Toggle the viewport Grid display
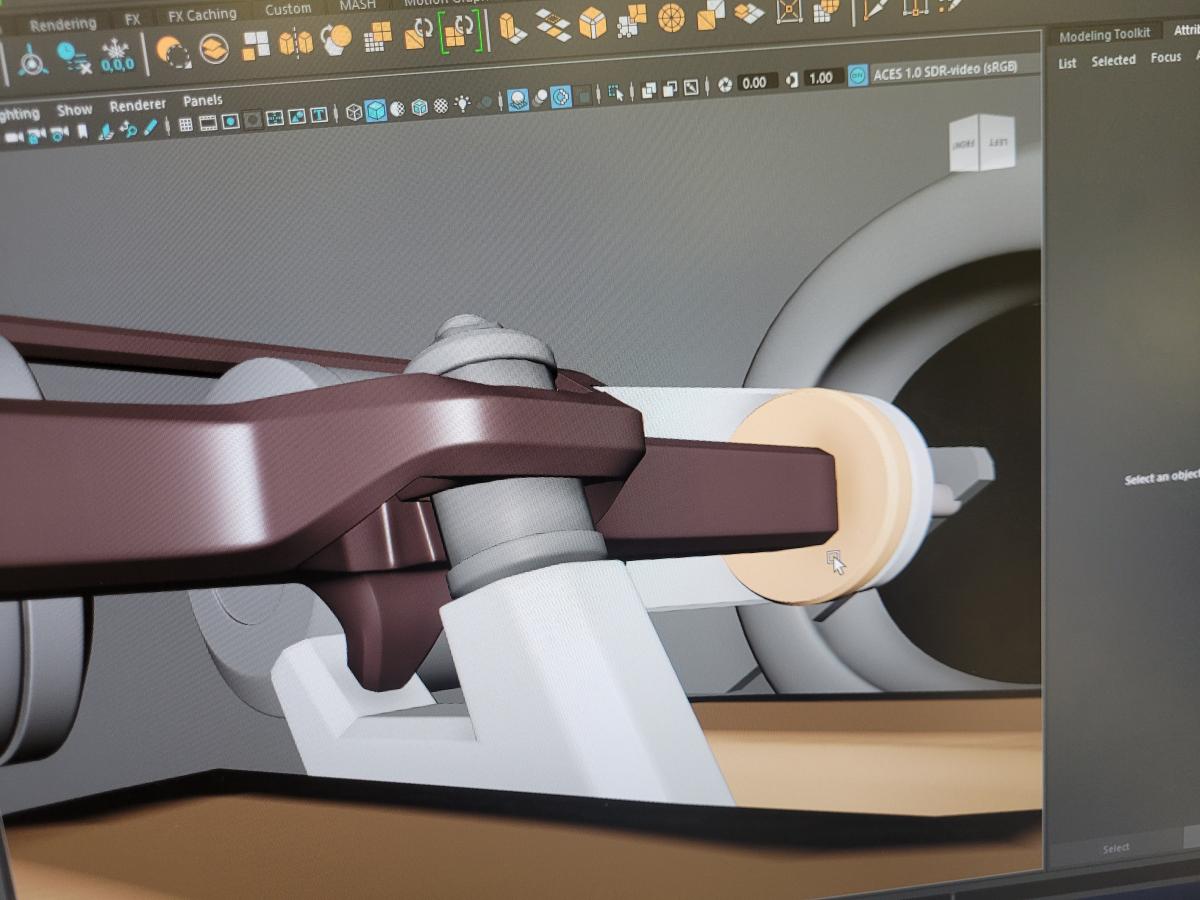The image size is (1200, 900). tap(186, 124)
